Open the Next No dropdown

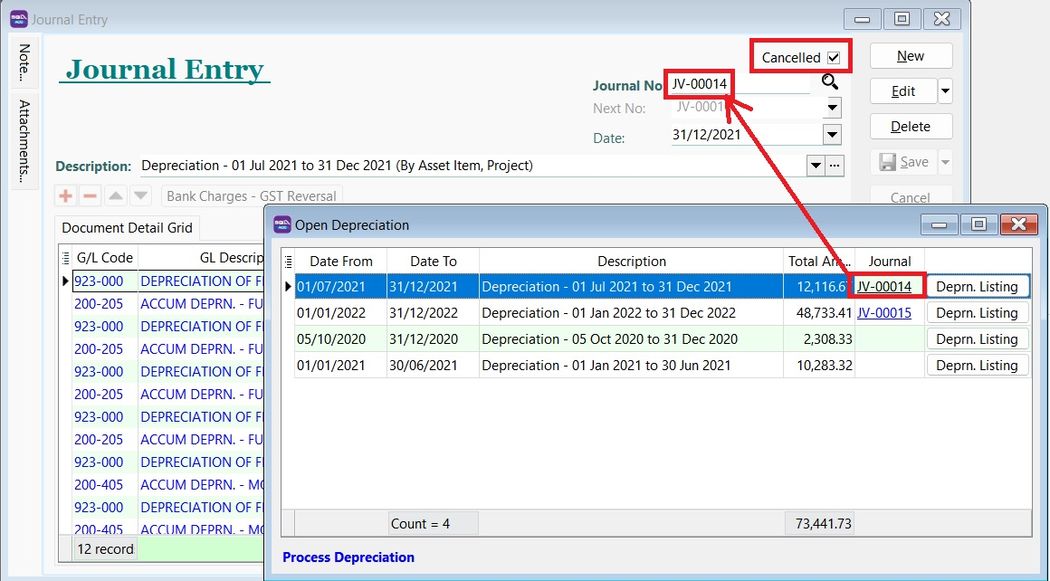(831, 108)
